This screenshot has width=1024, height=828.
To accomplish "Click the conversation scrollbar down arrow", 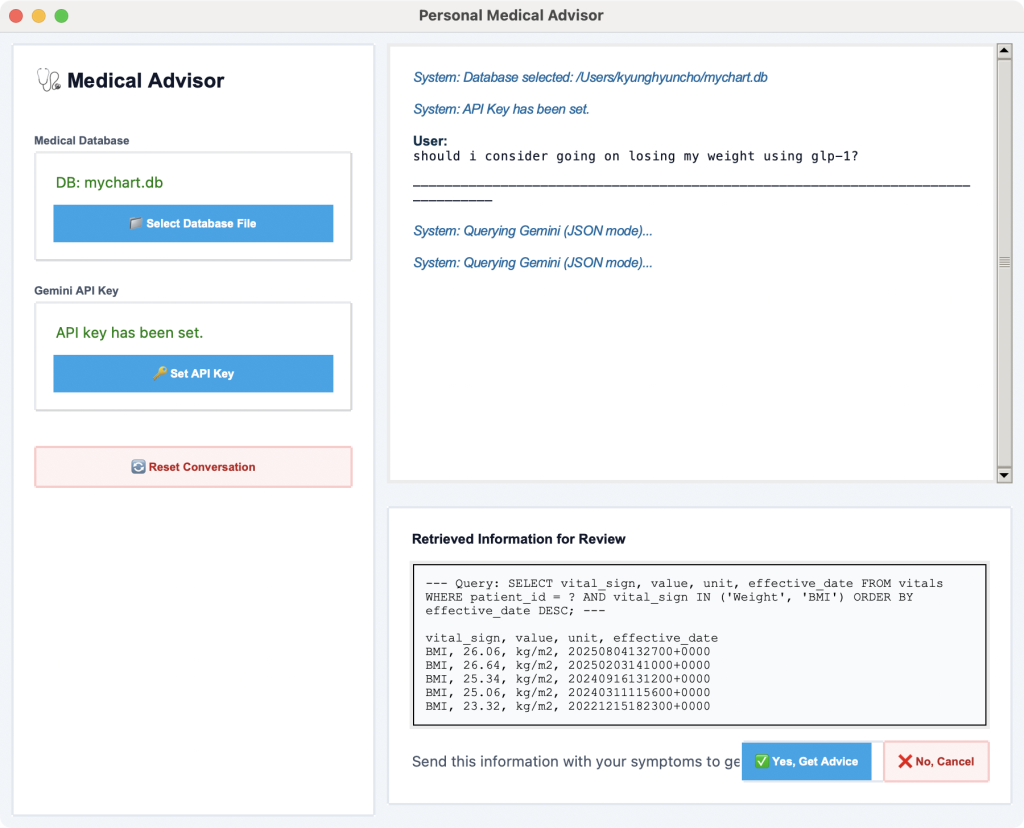I will (1004, 475).
